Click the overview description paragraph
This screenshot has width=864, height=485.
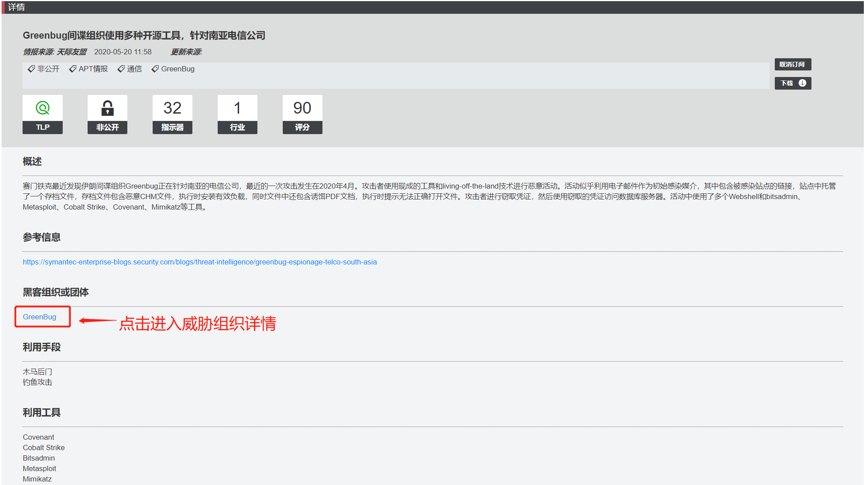(x=429, y=197)
